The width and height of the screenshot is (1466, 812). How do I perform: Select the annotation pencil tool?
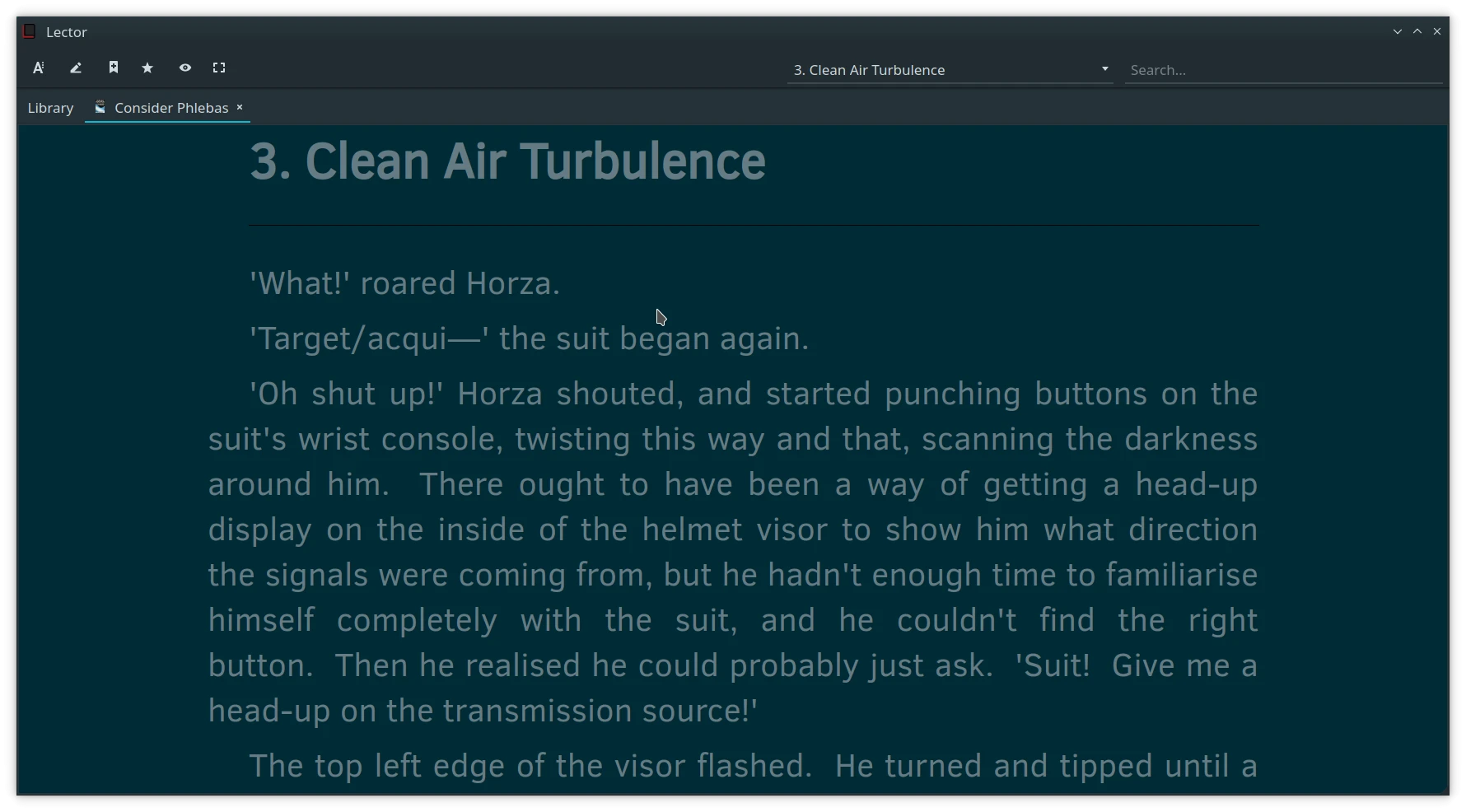coord(76,68)
